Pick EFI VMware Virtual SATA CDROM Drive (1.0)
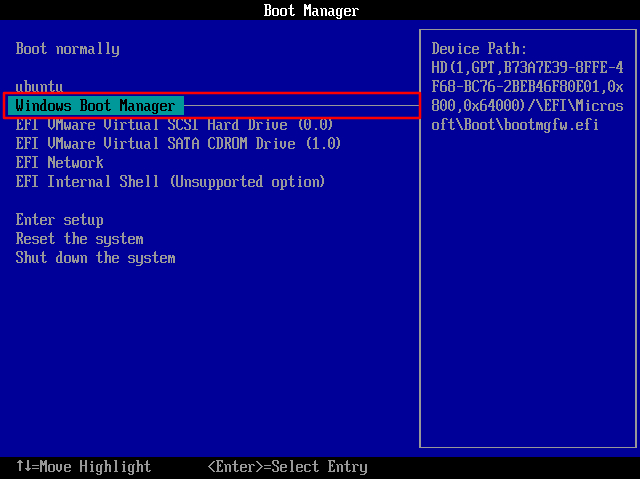 pos(178,144)
